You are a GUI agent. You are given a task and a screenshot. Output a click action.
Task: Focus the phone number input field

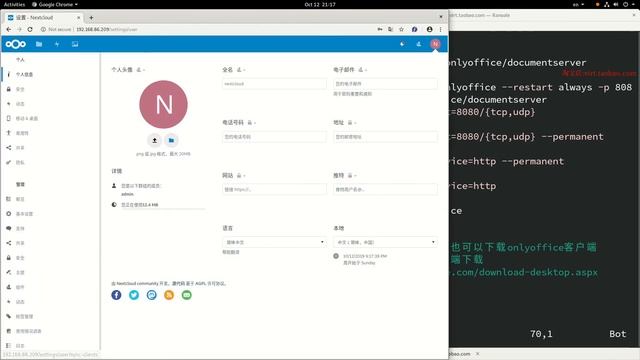274,137
